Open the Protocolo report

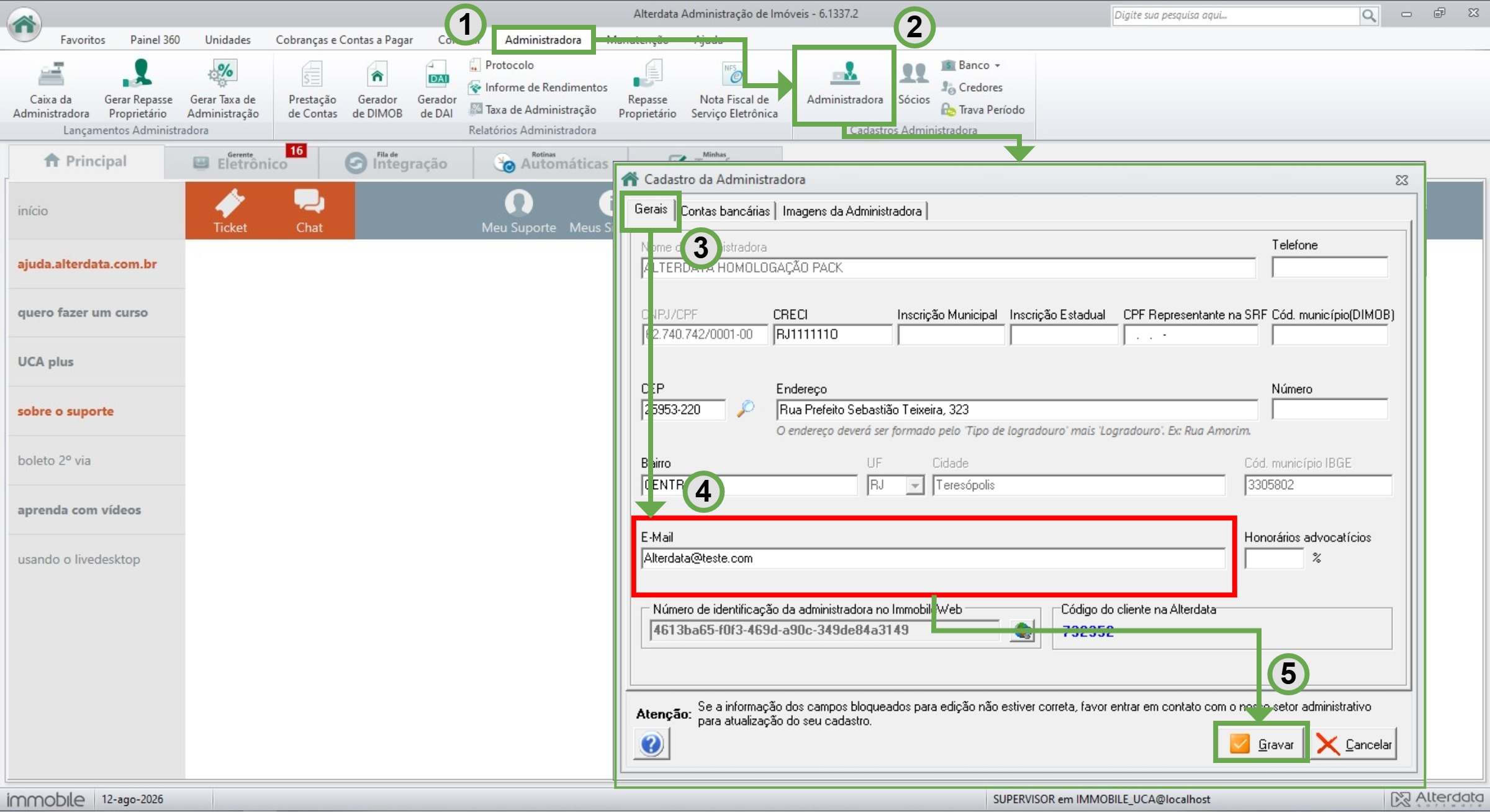502,65
